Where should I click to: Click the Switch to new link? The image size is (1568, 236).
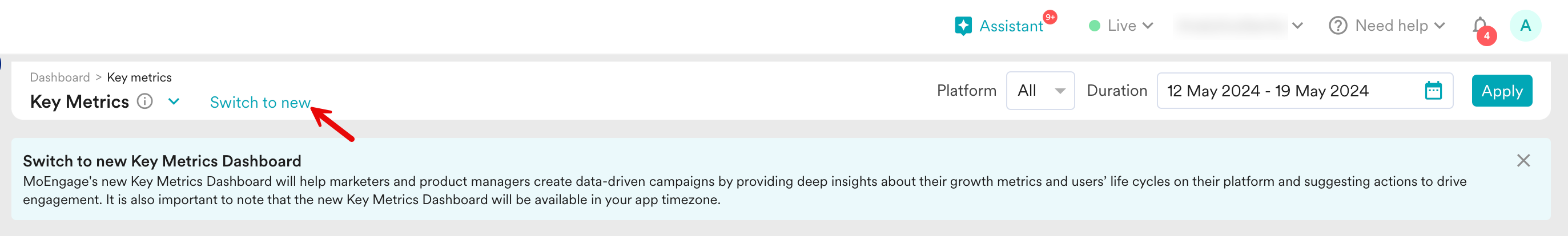click(260, 102)
